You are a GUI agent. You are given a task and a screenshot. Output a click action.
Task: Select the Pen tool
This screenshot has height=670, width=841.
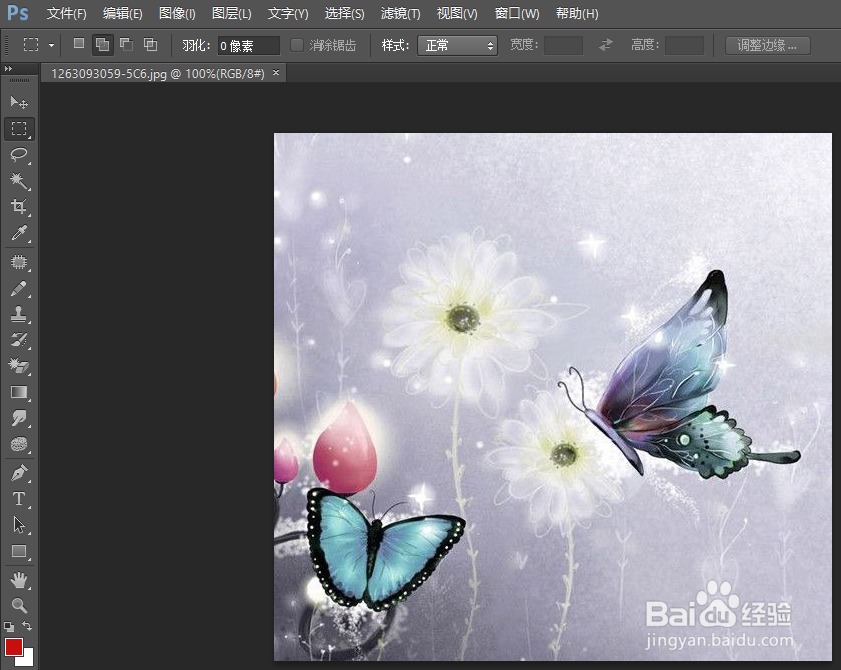[x=19, y=473]
